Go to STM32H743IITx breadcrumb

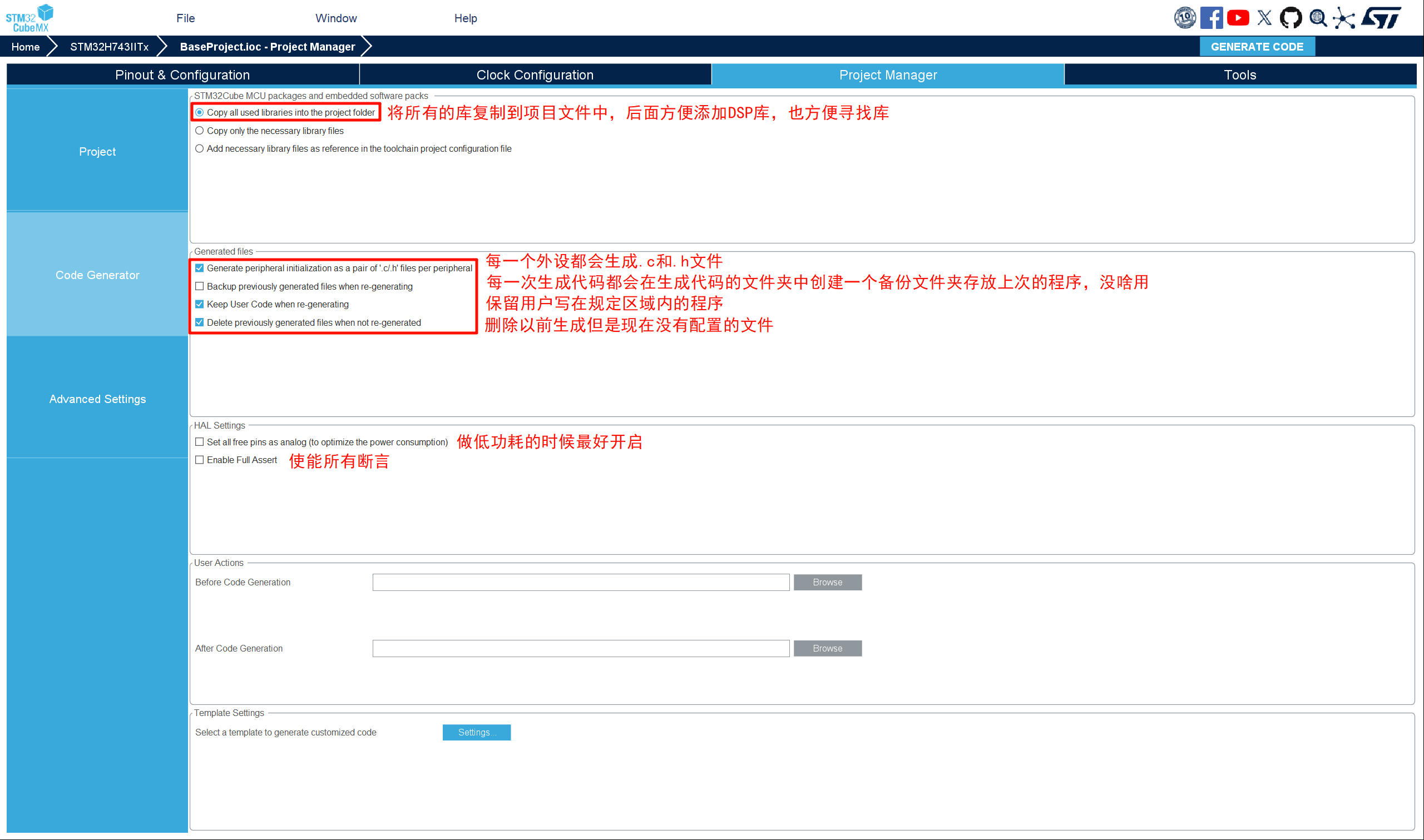coord(109,46)
